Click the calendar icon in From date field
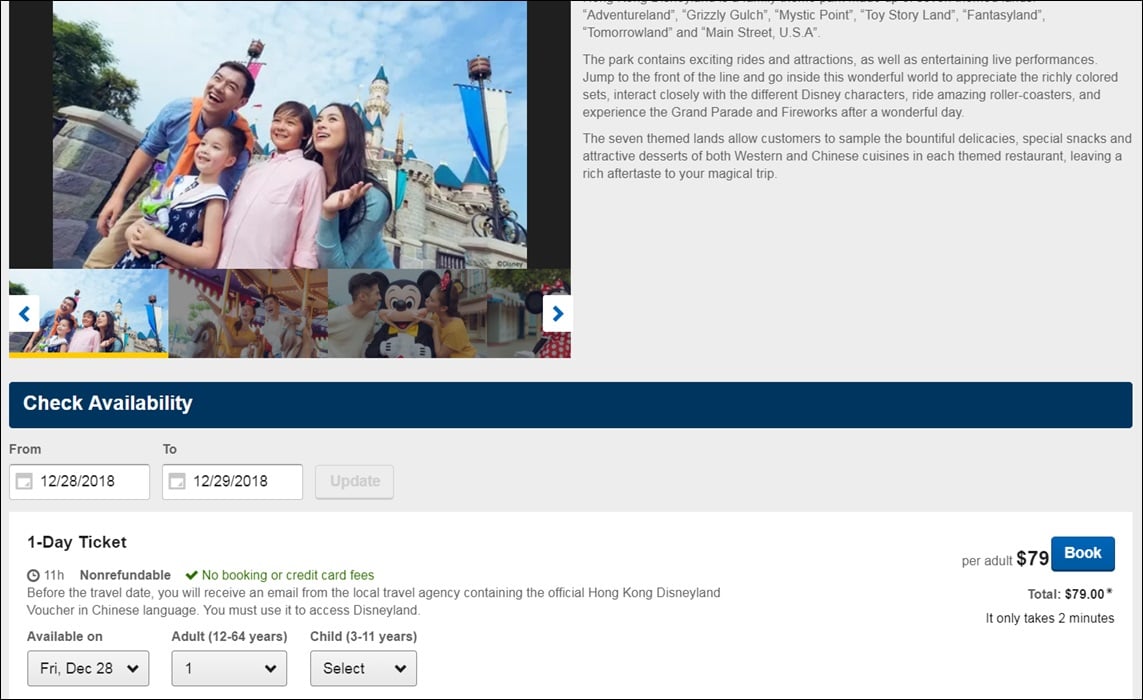The width and height of the screenshot is (1143, 700). [x=24, y=481]
